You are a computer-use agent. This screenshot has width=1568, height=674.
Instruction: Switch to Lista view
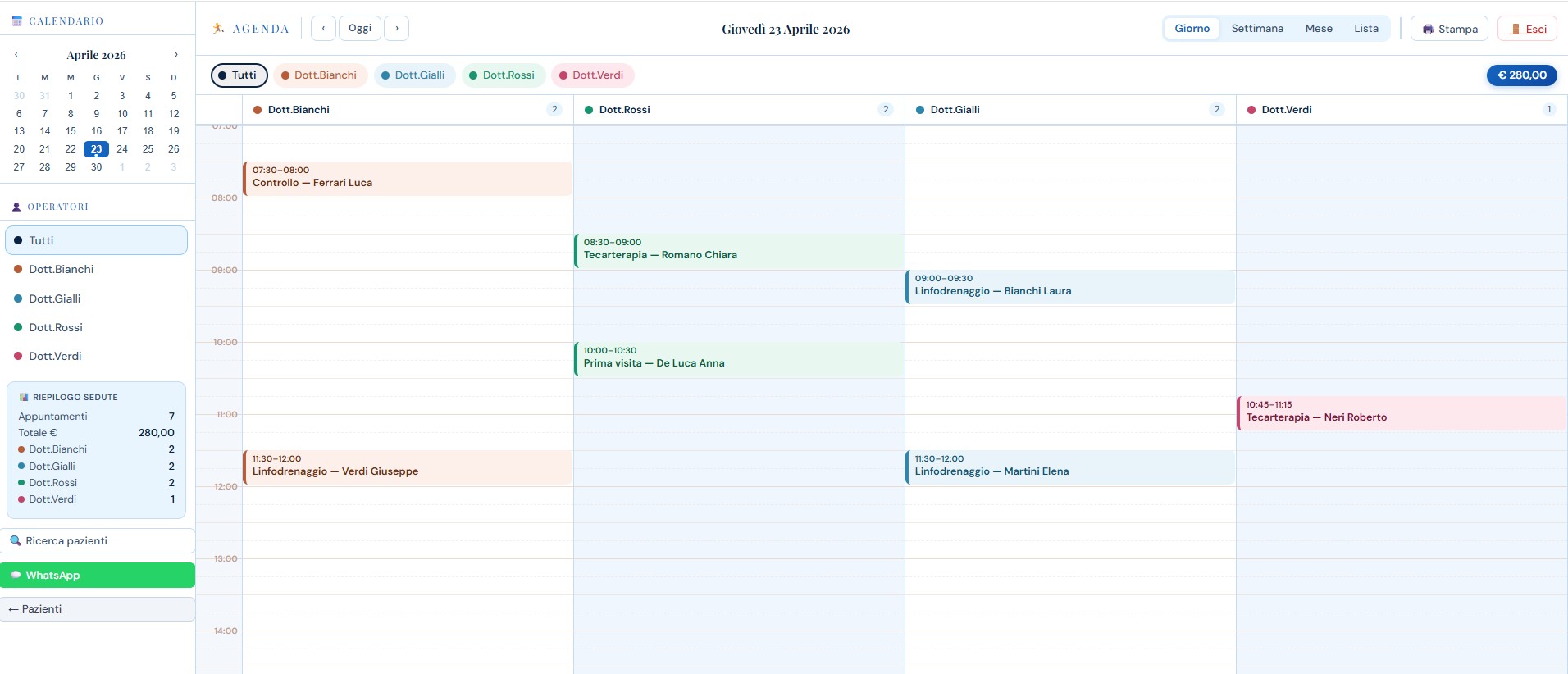pyautogui.click(x=1366, y=29)
